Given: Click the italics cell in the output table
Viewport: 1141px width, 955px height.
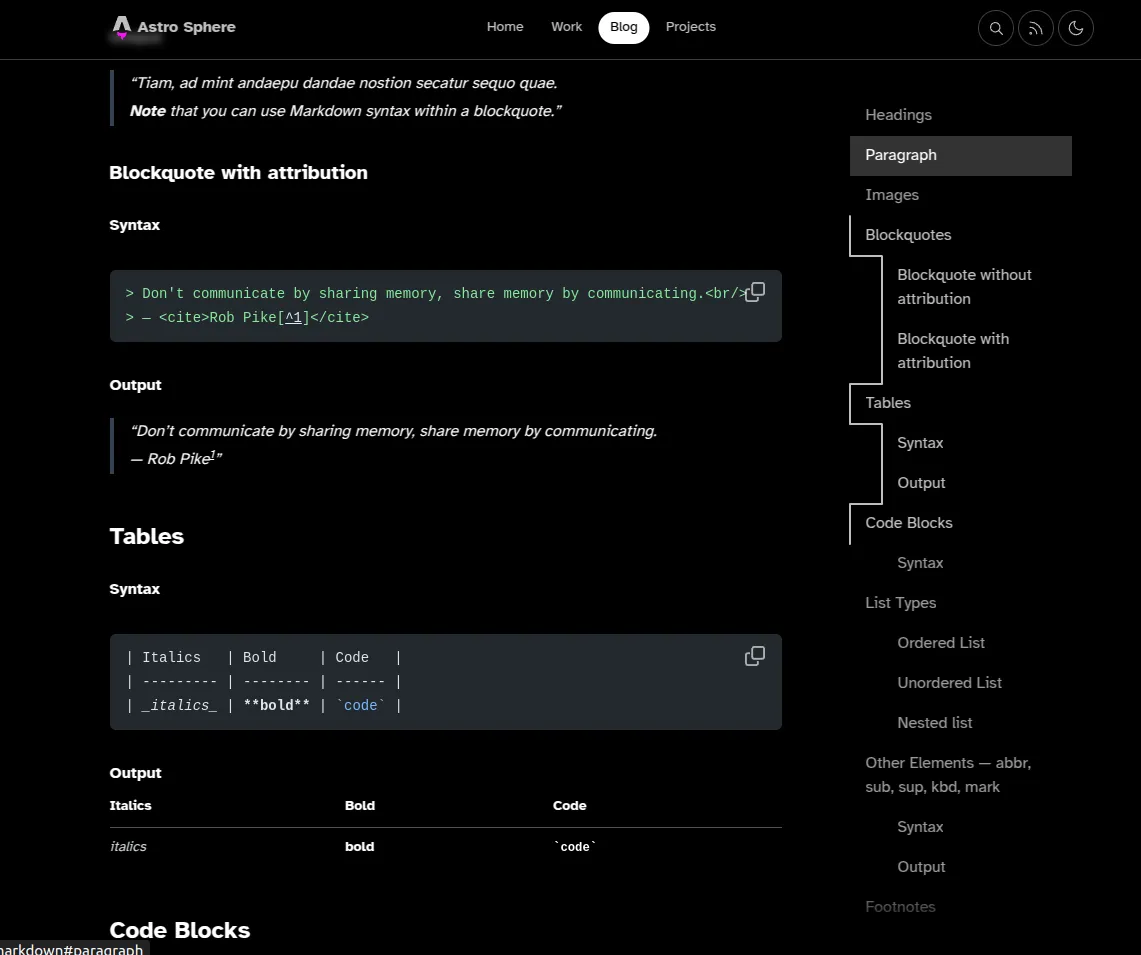Looking at the screenshot, I should click(x=128, y=847).
